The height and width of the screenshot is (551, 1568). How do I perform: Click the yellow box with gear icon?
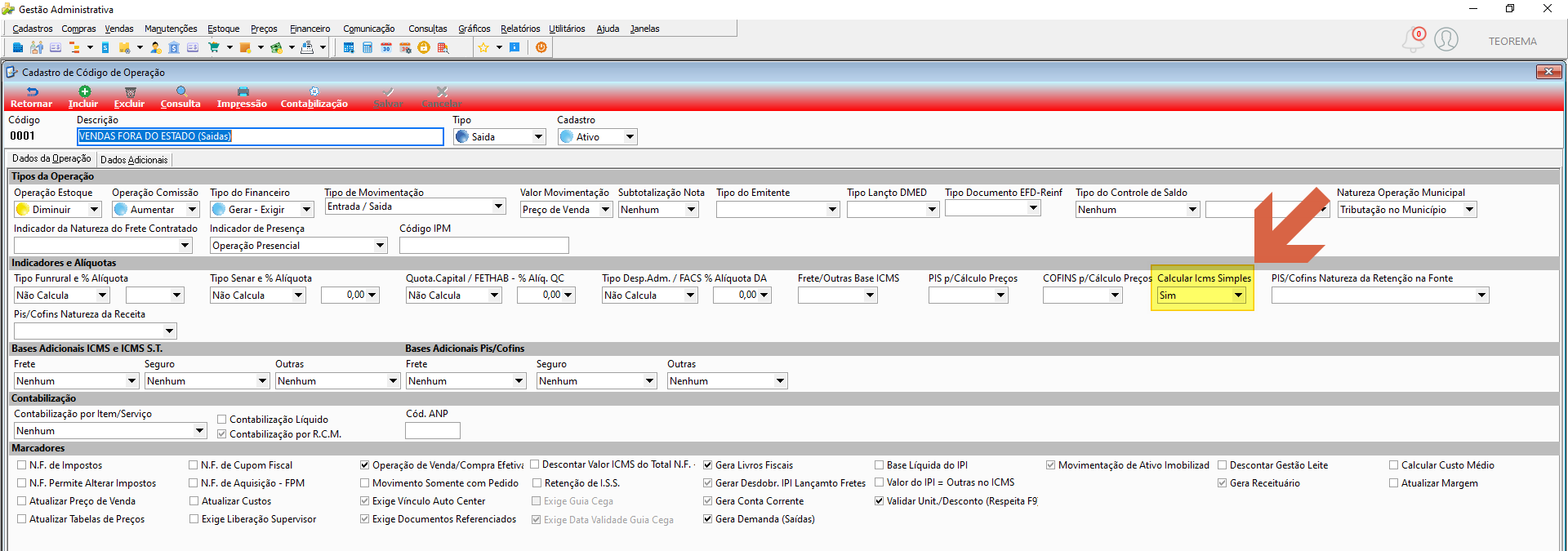tap(124, 47)
